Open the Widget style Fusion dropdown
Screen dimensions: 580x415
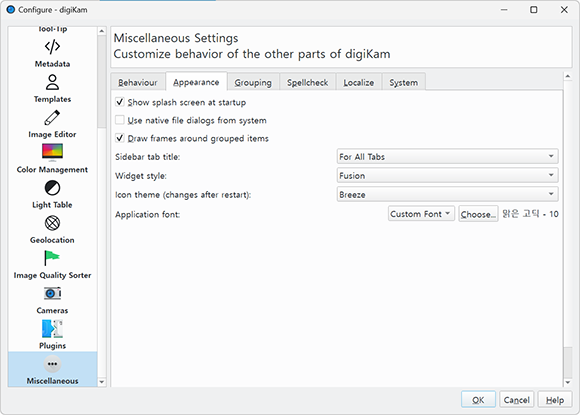coord(447,175)
